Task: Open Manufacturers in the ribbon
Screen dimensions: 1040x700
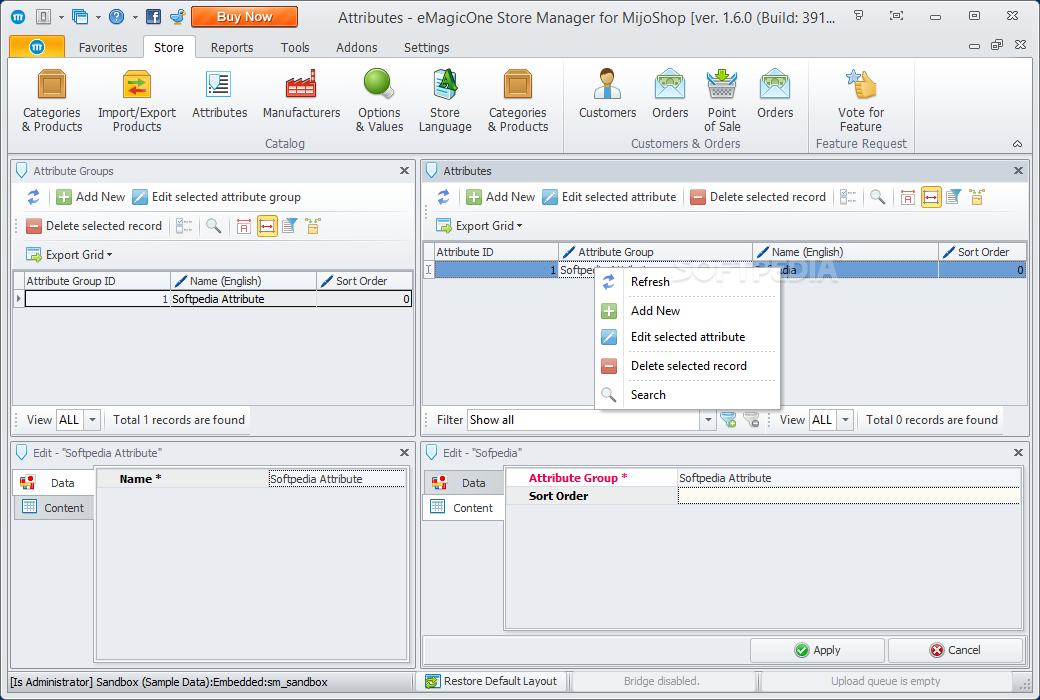Action: (301, 94)
